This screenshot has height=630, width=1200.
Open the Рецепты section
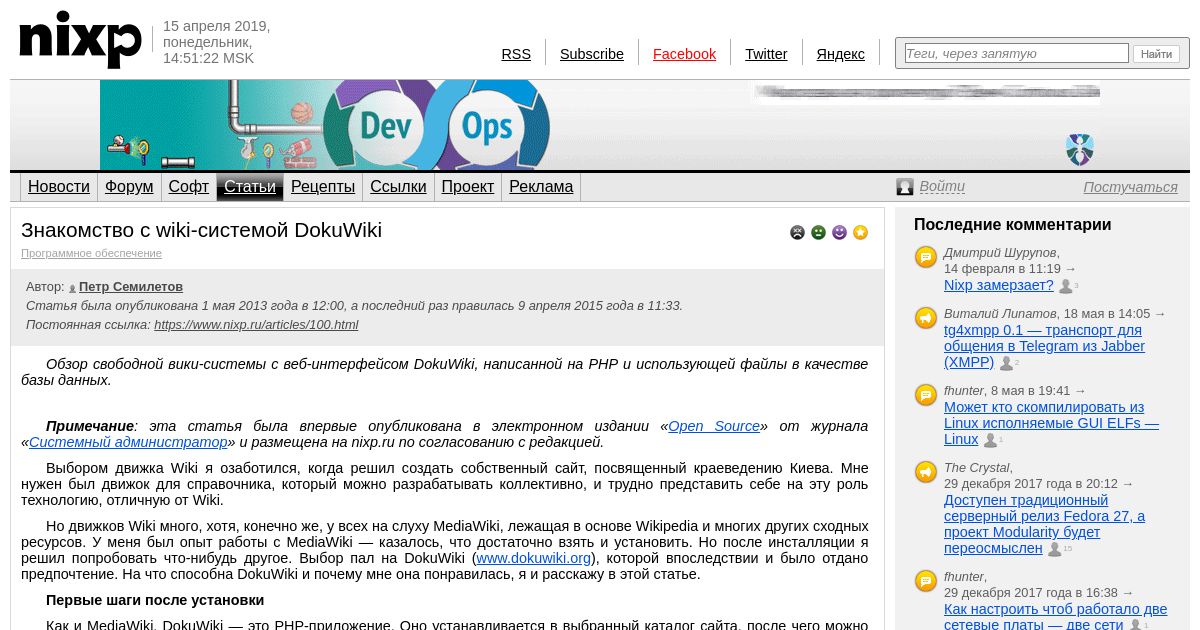pos(323,187)
